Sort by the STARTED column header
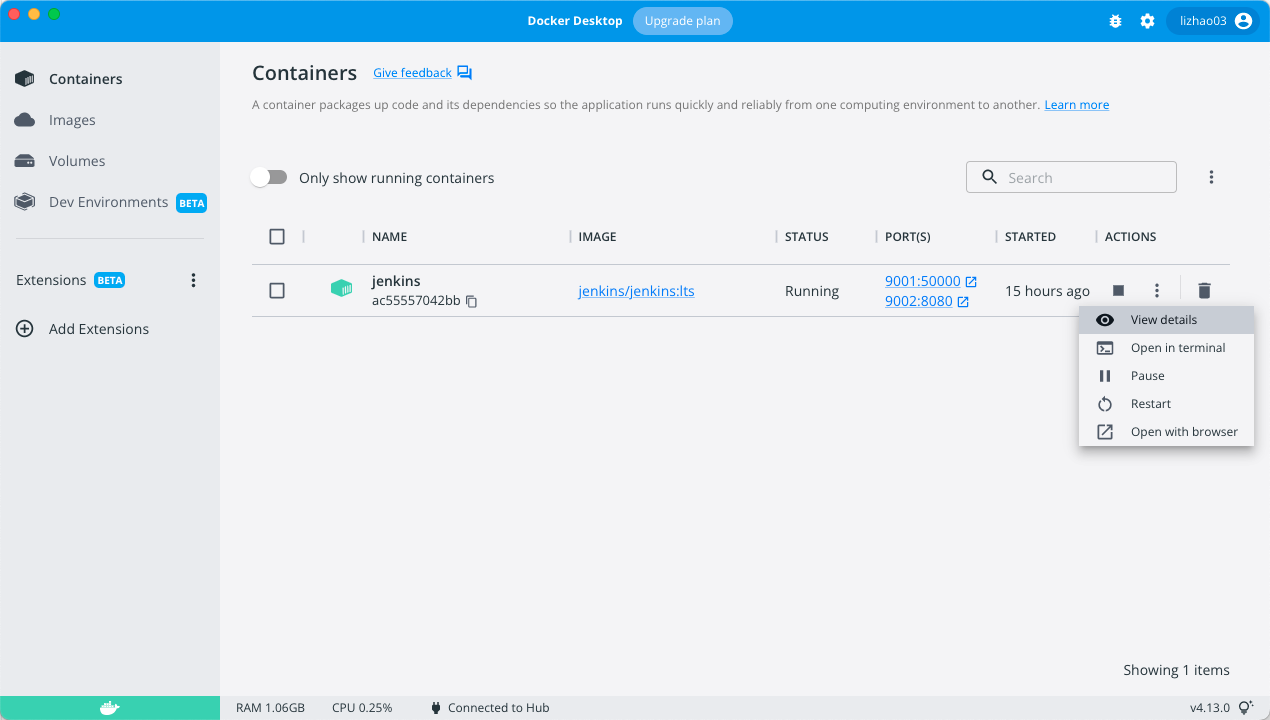Image resolution: width=1270 pixels, height=720 pixels. [x=1030, y=237]
